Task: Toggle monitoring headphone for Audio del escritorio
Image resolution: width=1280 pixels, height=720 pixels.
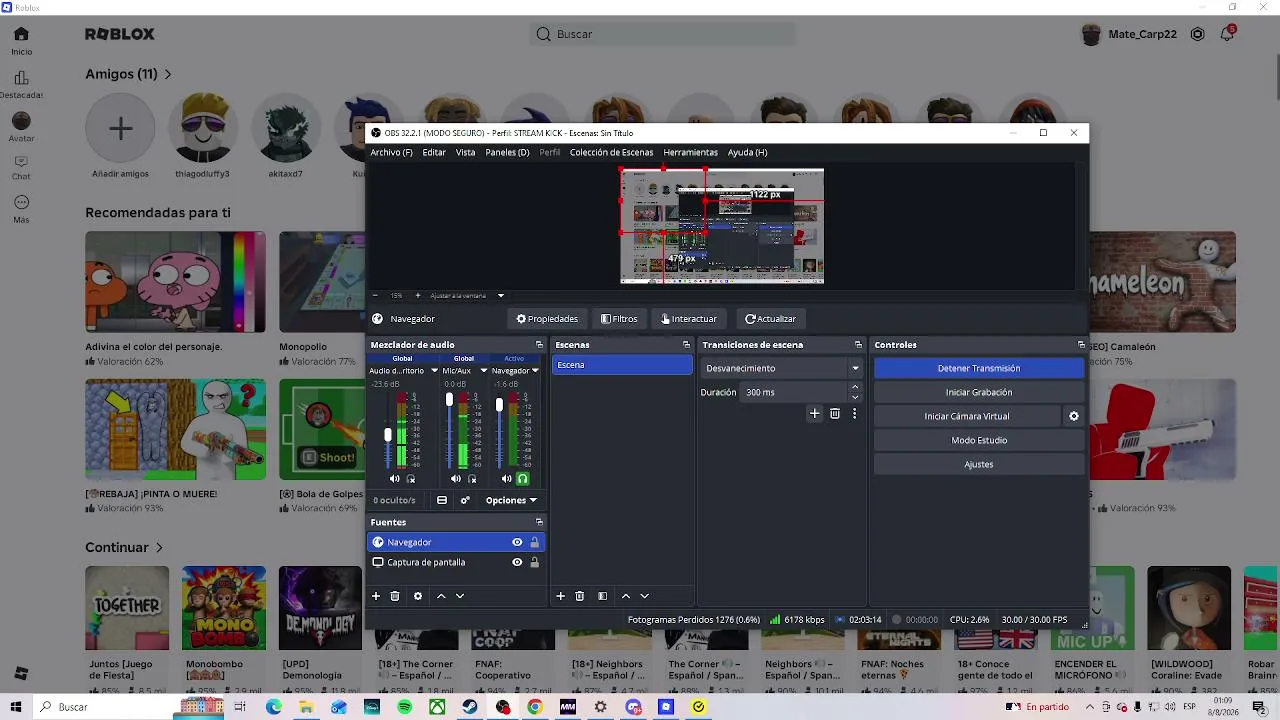Action: [410, 479]
